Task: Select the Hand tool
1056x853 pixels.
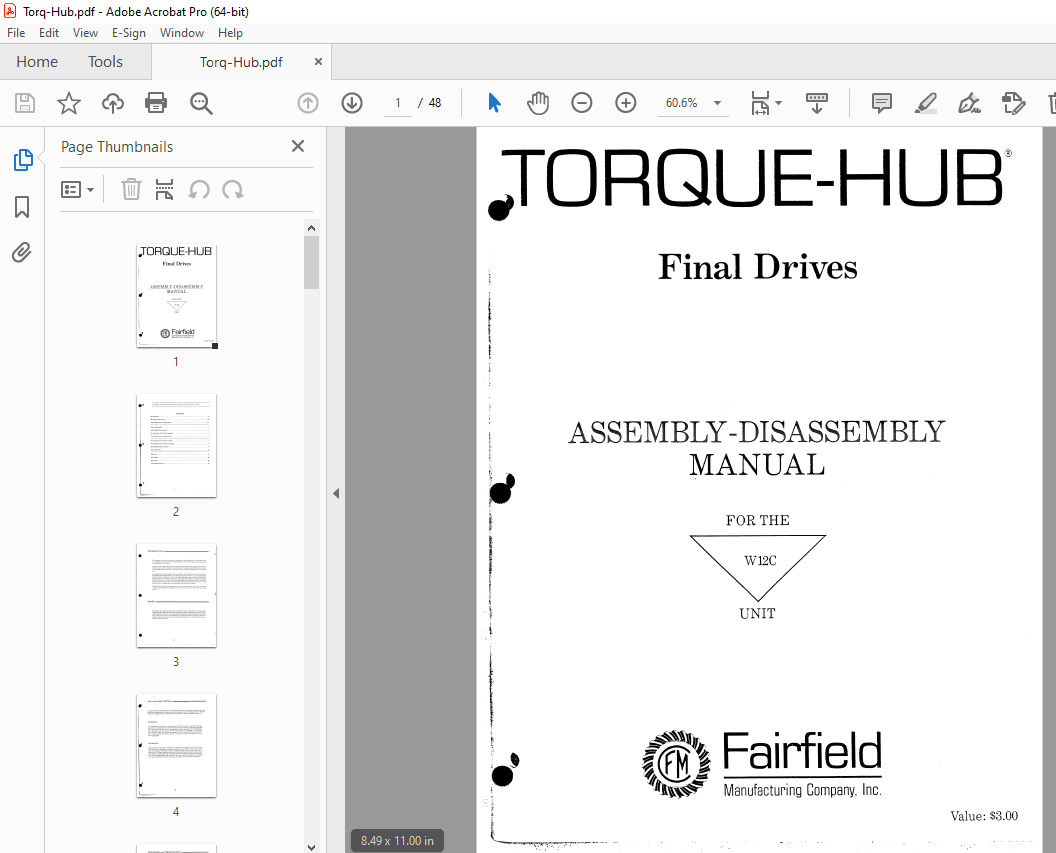Action: pos(538,102)
